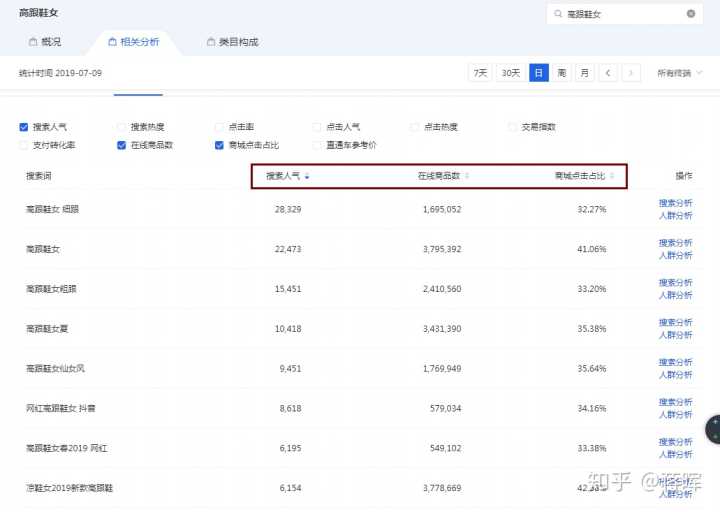The image size is (720, 512).
Task: Clear the search box with the X icon
Action: tap(690, 14)
